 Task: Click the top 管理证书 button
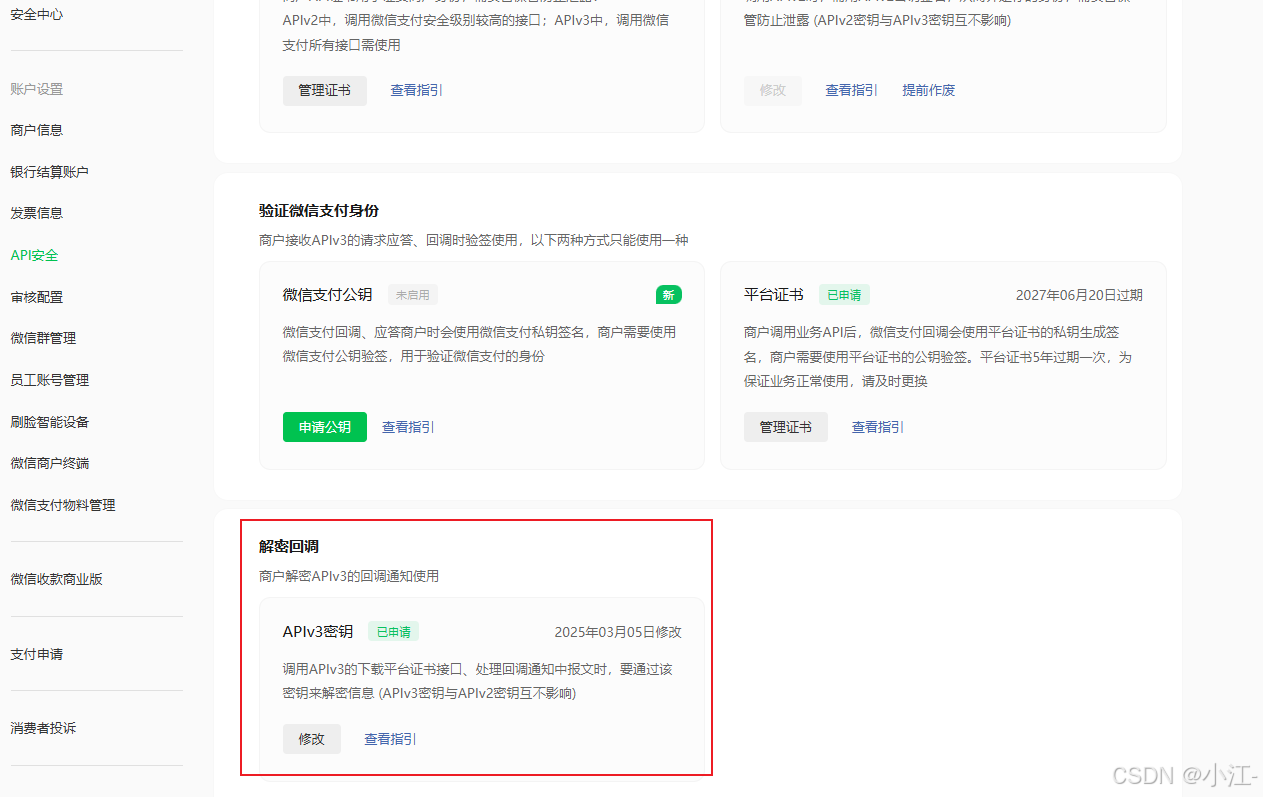325,90
